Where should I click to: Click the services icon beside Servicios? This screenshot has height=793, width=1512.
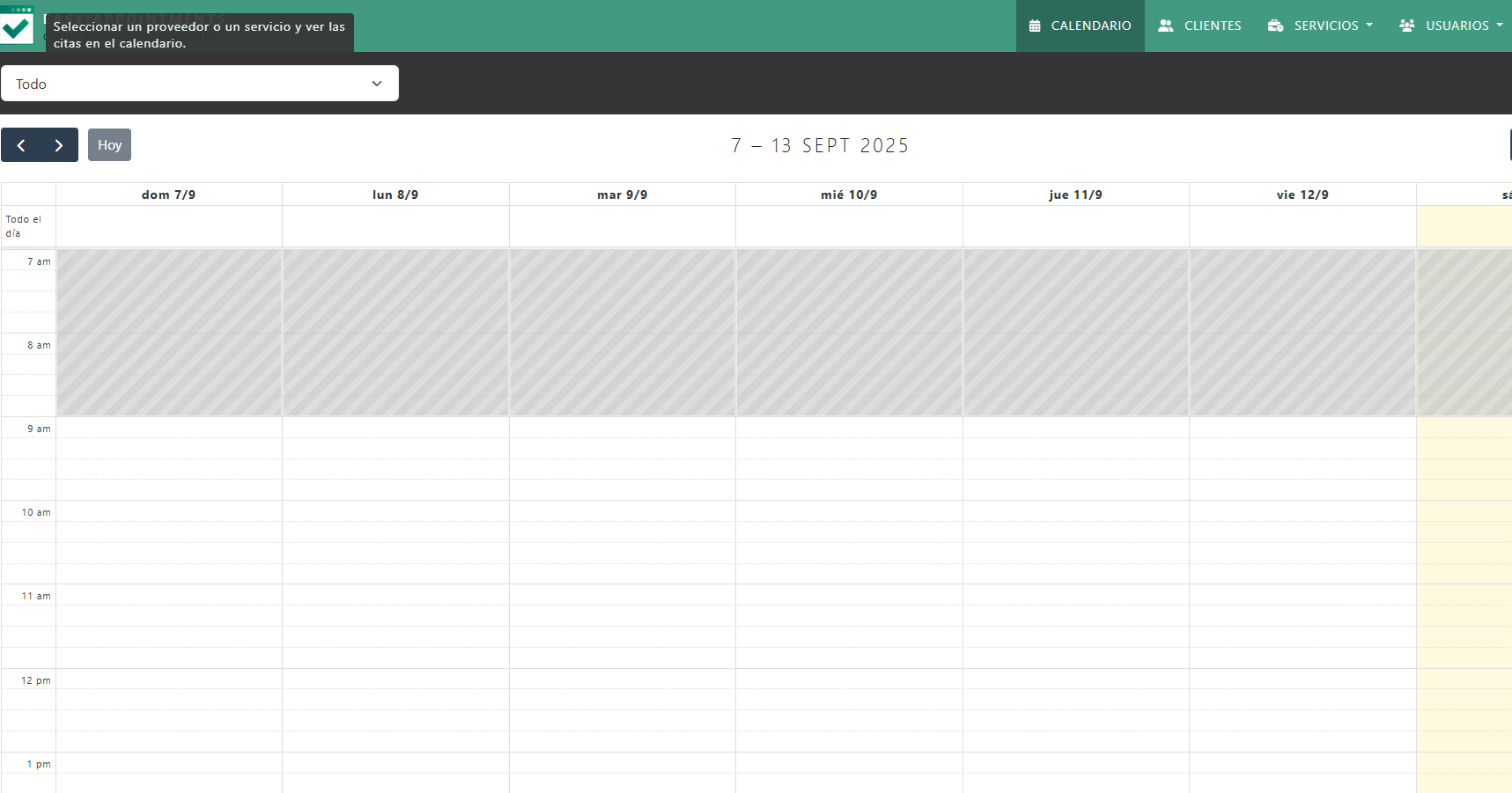click(x=1275, y=26)
